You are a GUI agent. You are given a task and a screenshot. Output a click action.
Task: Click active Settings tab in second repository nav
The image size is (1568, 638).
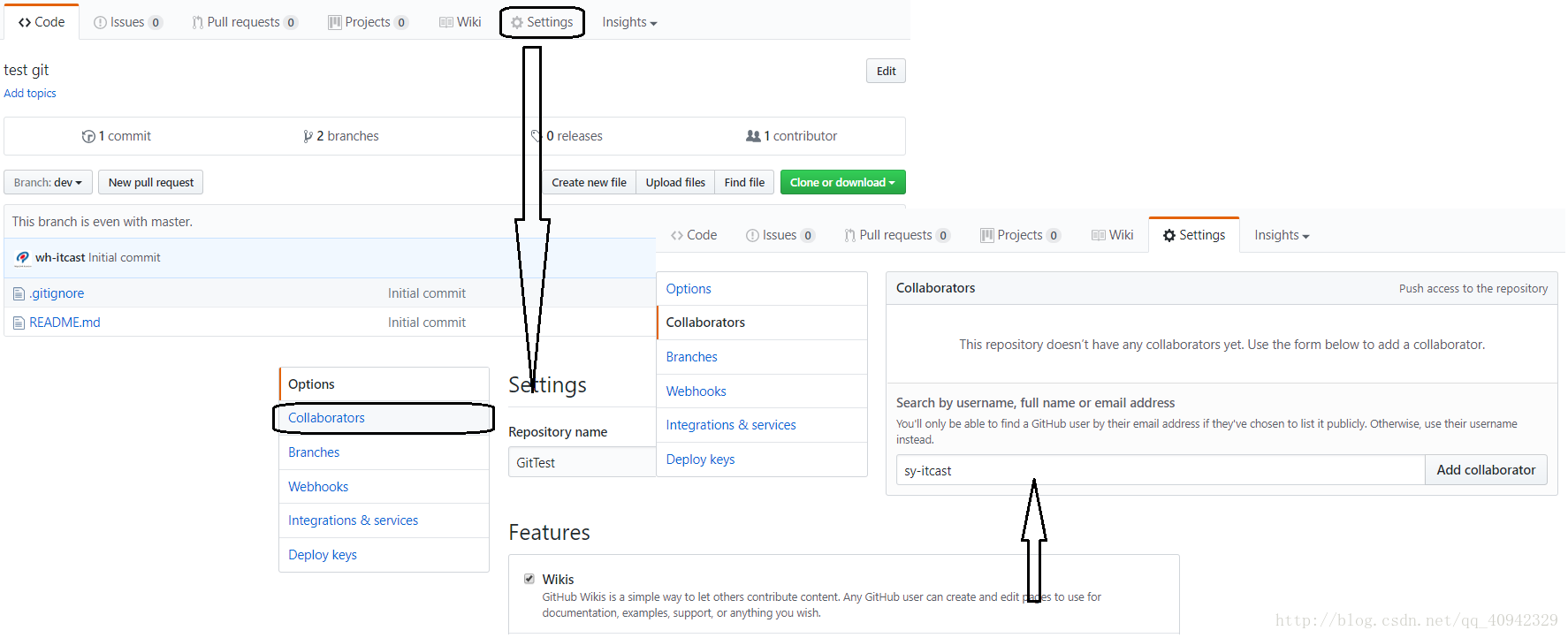click(1194, 235)
